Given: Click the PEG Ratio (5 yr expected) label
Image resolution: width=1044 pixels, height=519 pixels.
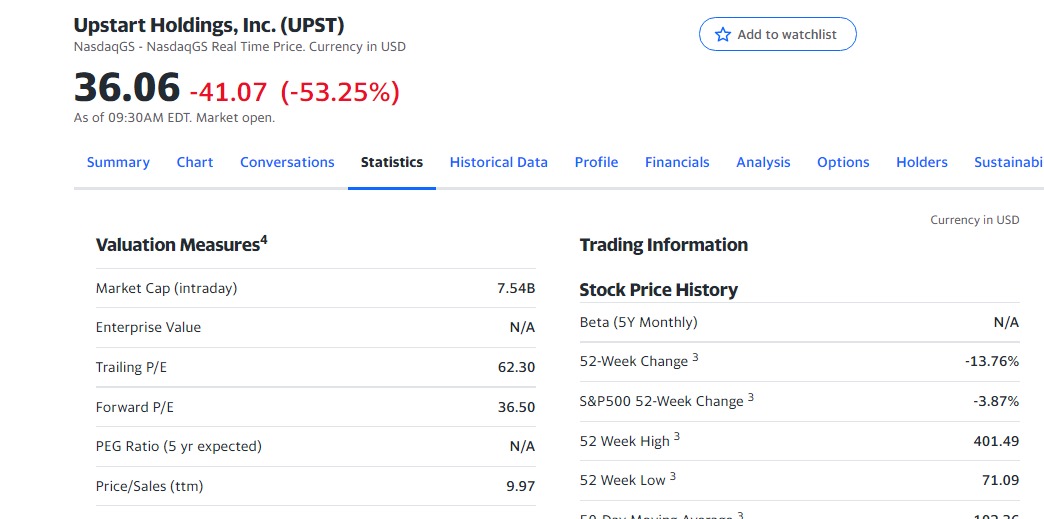Looking at the screenshot, I should 178,446.
